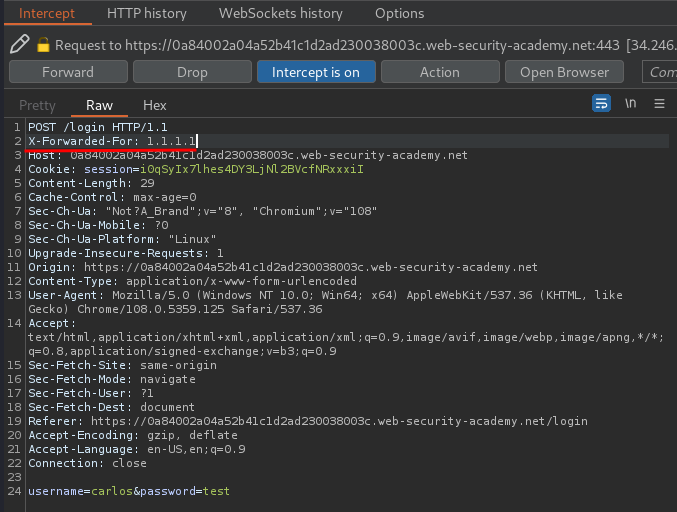Click the Sec-Ch-Ua-Platform: "Linux" line
Image resolution: width=677 pixels, height=512 pixels.
(122, 239)
